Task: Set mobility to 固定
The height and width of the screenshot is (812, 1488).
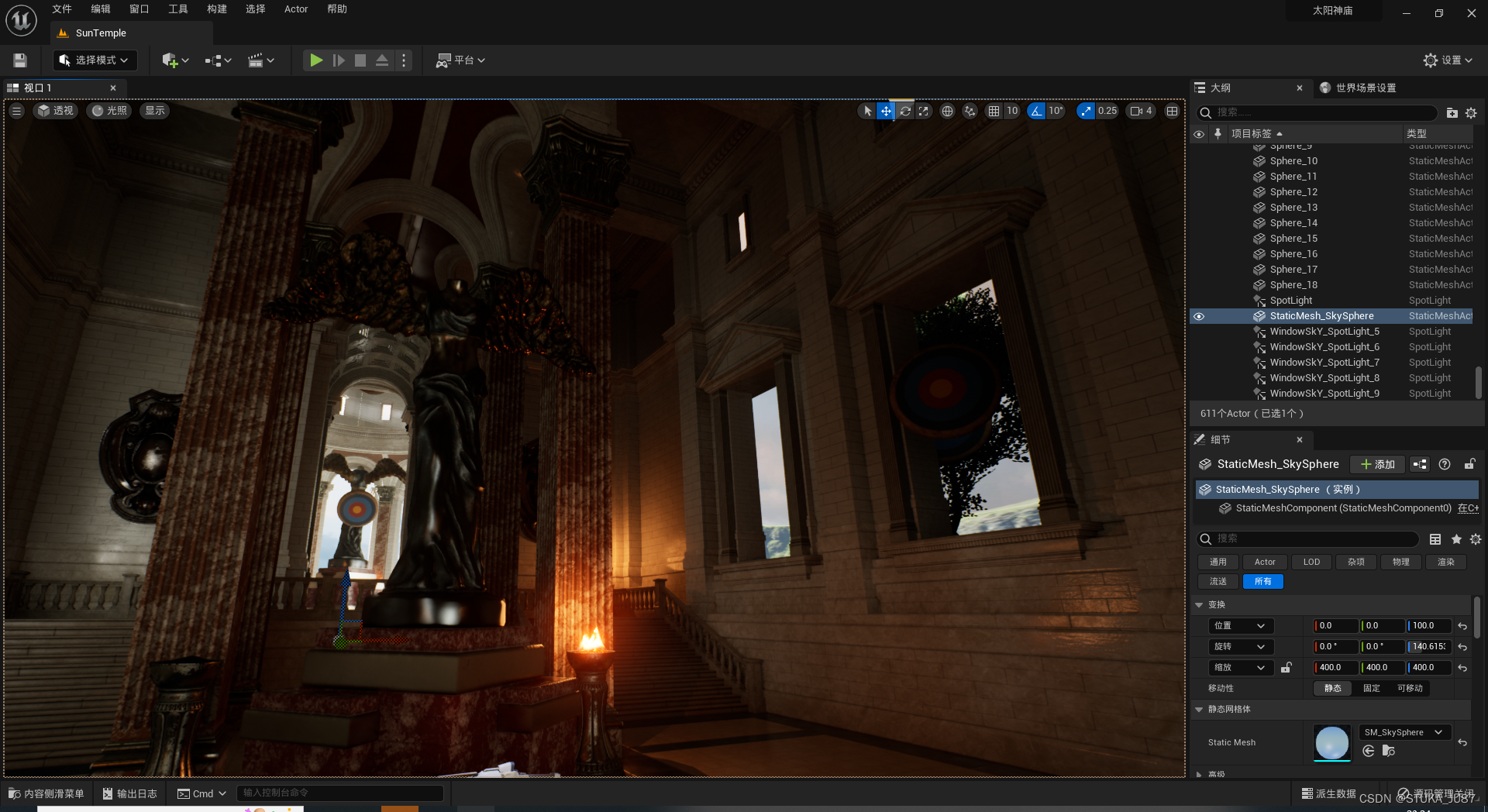Action: (1371, 688)
